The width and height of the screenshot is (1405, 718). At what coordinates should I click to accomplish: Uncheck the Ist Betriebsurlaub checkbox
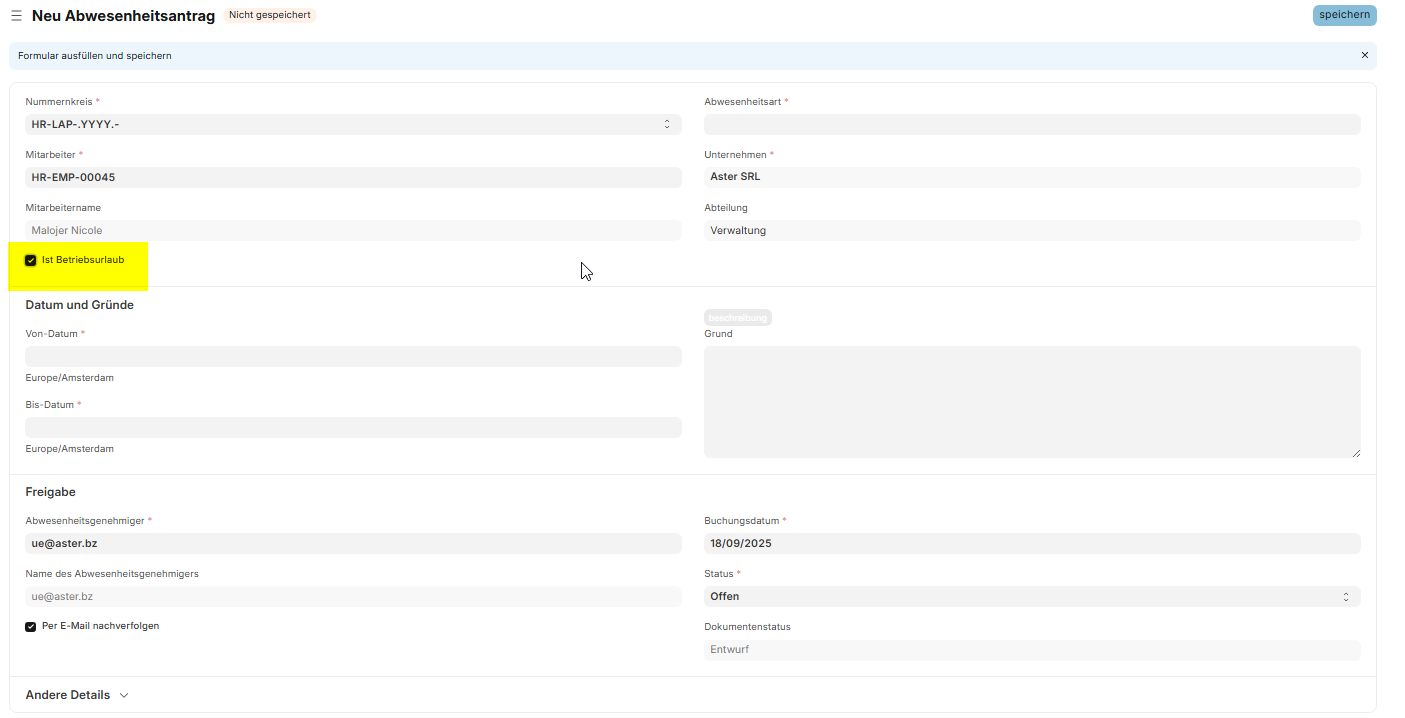click(31, 260)
